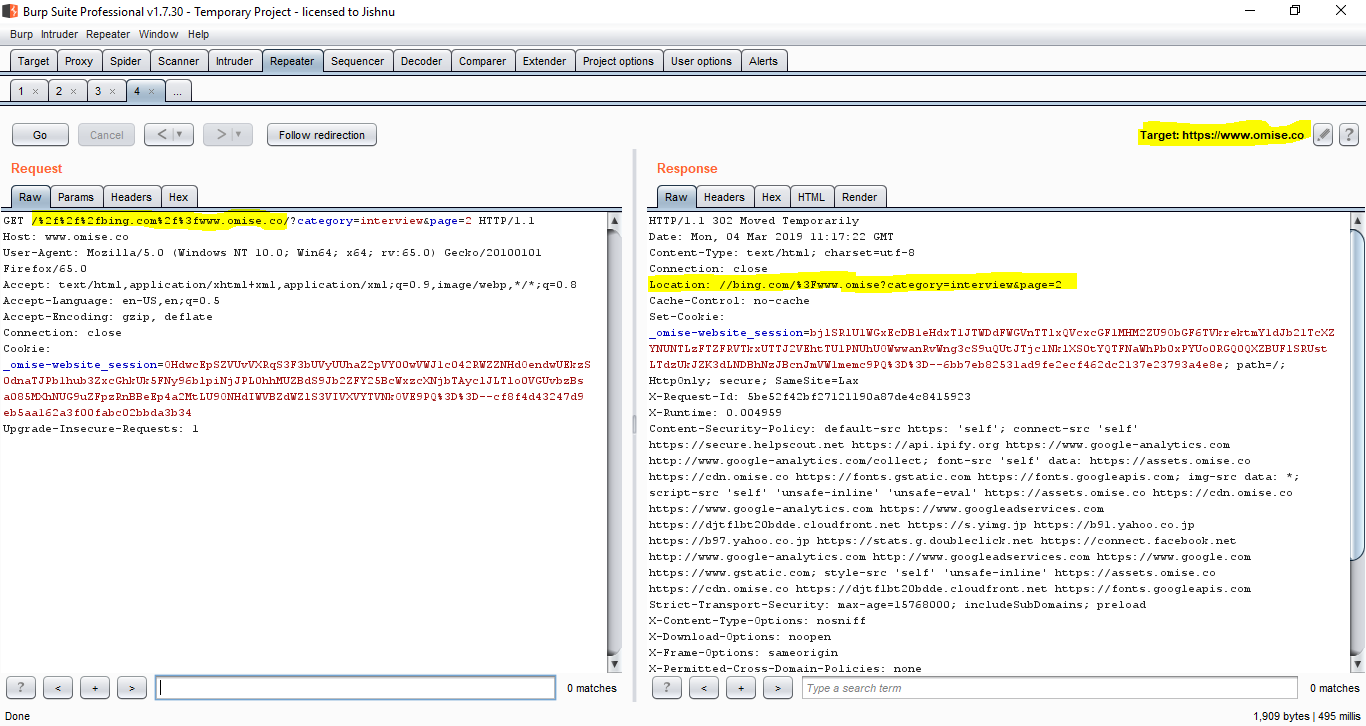Open the Help menu
This screenshot has width=1366, height=726.
[198, 34]
